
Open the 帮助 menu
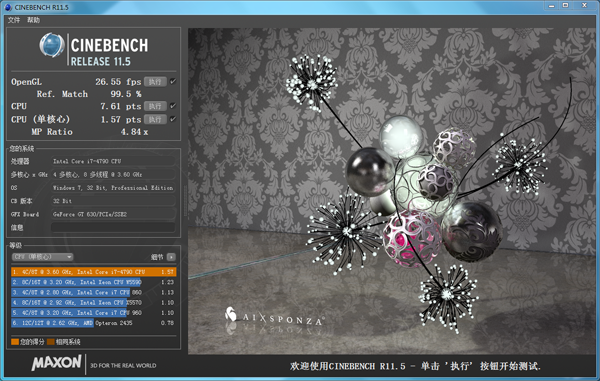pos(33,20)
